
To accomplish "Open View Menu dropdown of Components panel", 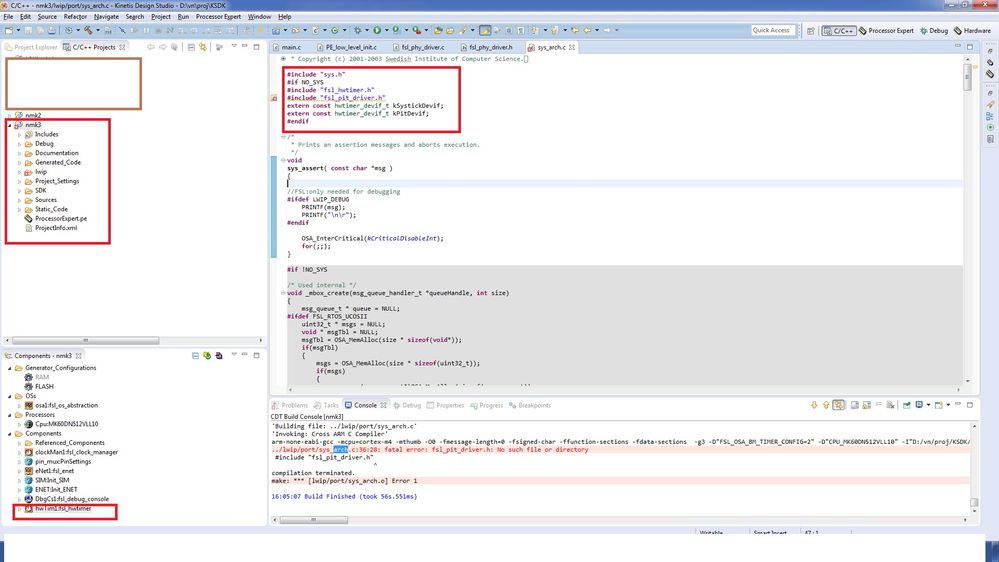I will click(x=234, y=355).
